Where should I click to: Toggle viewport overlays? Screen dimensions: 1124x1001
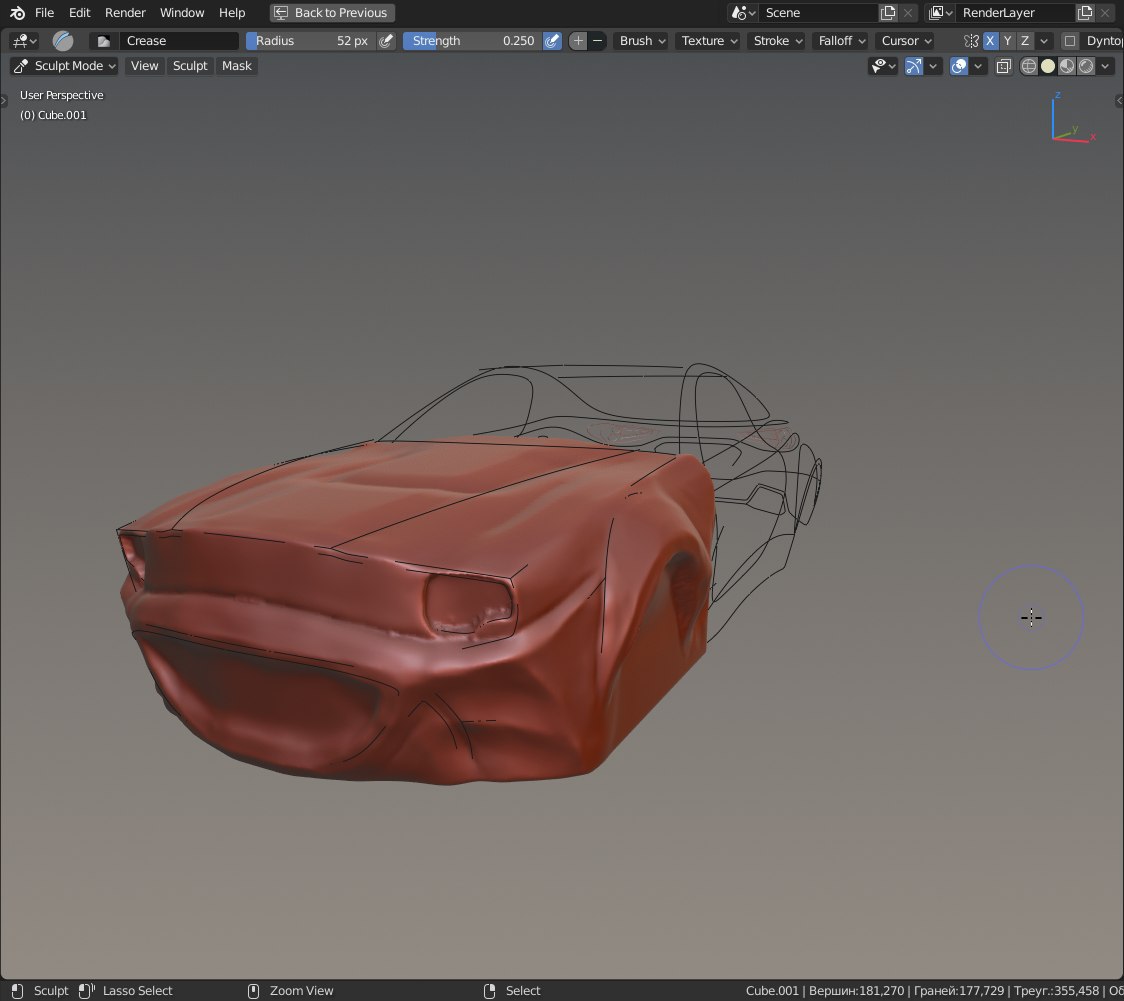959,67
